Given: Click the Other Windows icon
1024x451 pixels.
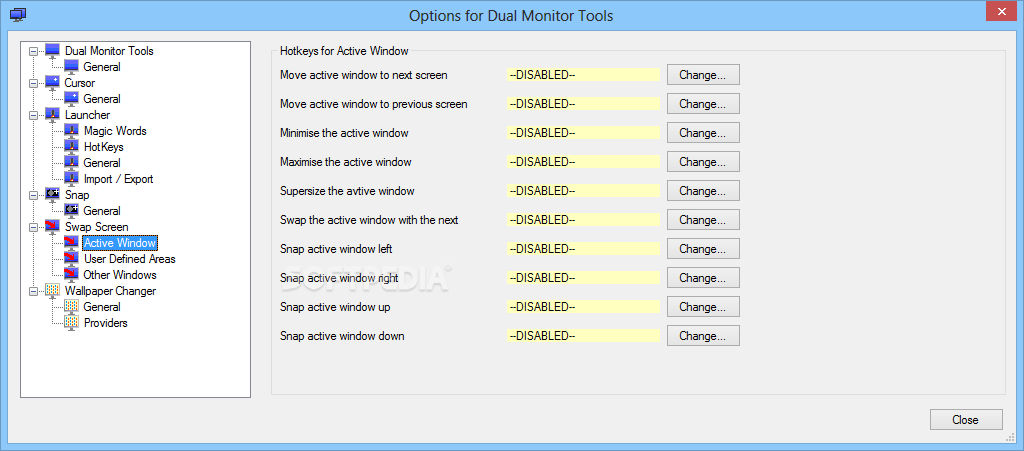Looking at the screenshot, I should coord(71,275).
